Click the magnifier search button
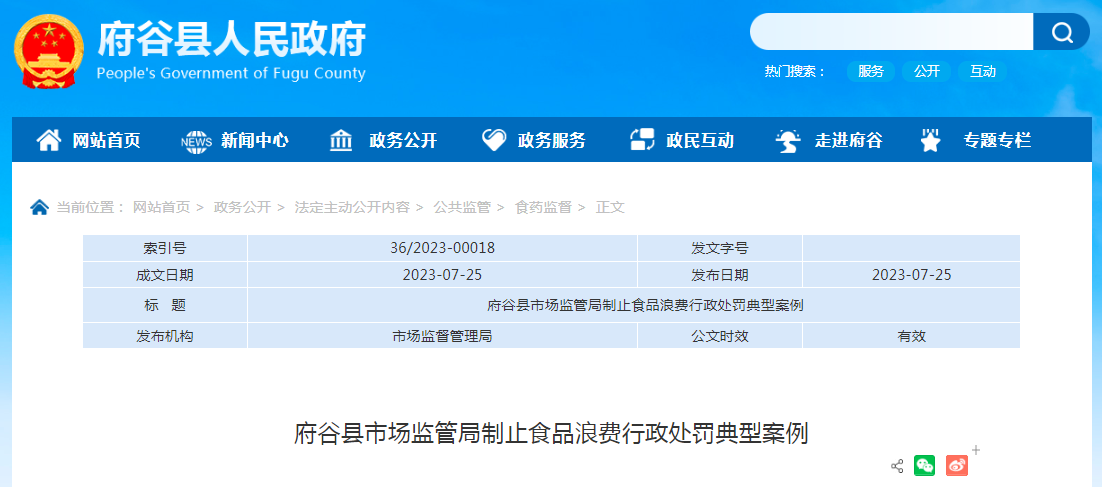Image resolution: width=1102 pixels, height=487 pixels. (1060, 32)
